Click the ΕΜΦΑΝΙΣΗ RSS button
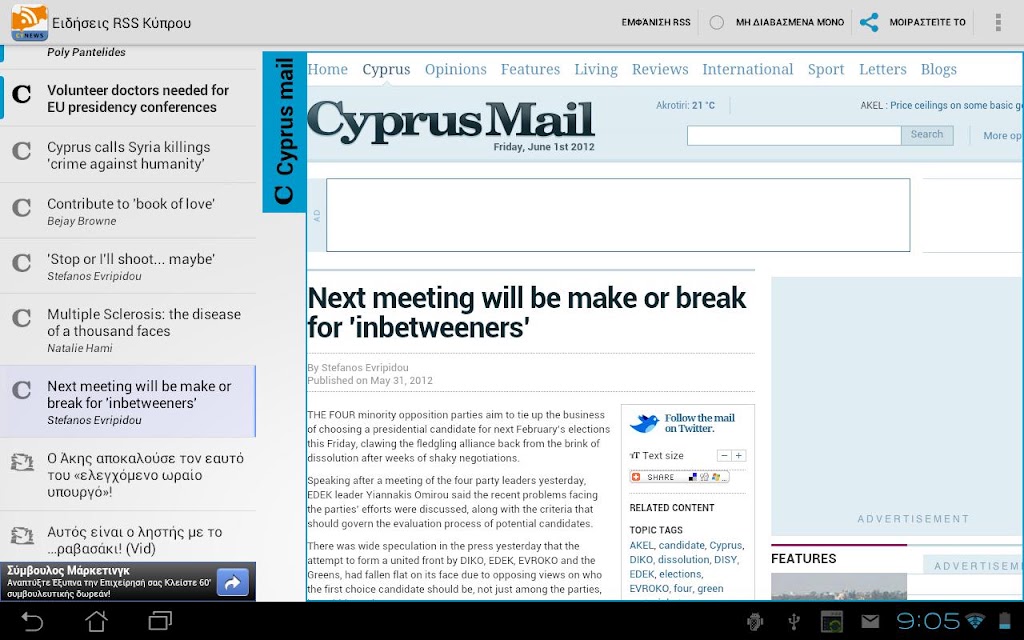The image size is (1024, 640). [x=656, y=22]
